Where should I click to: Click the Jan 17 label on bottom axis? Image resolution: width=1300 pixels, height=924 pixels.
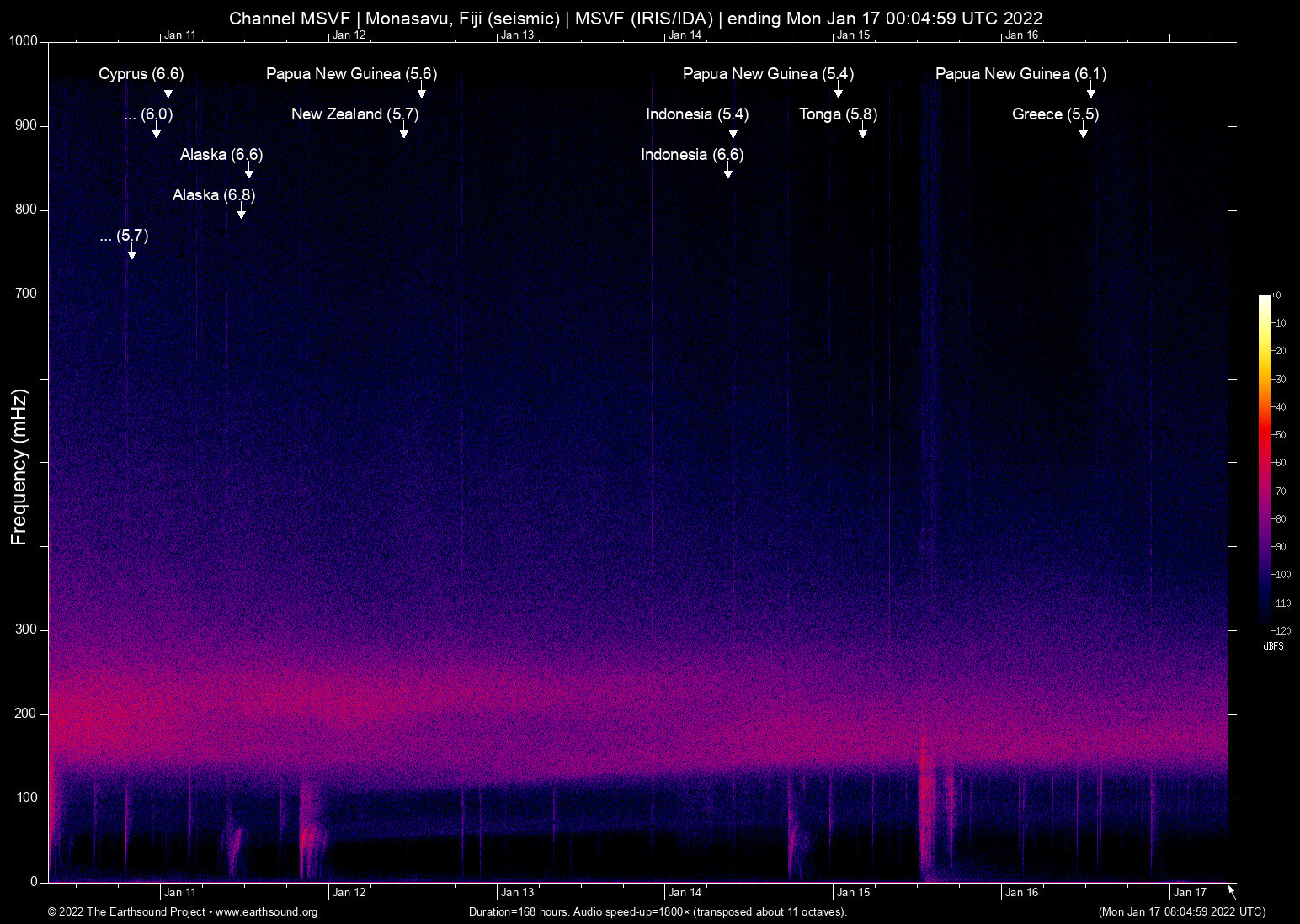[1190, 893]
